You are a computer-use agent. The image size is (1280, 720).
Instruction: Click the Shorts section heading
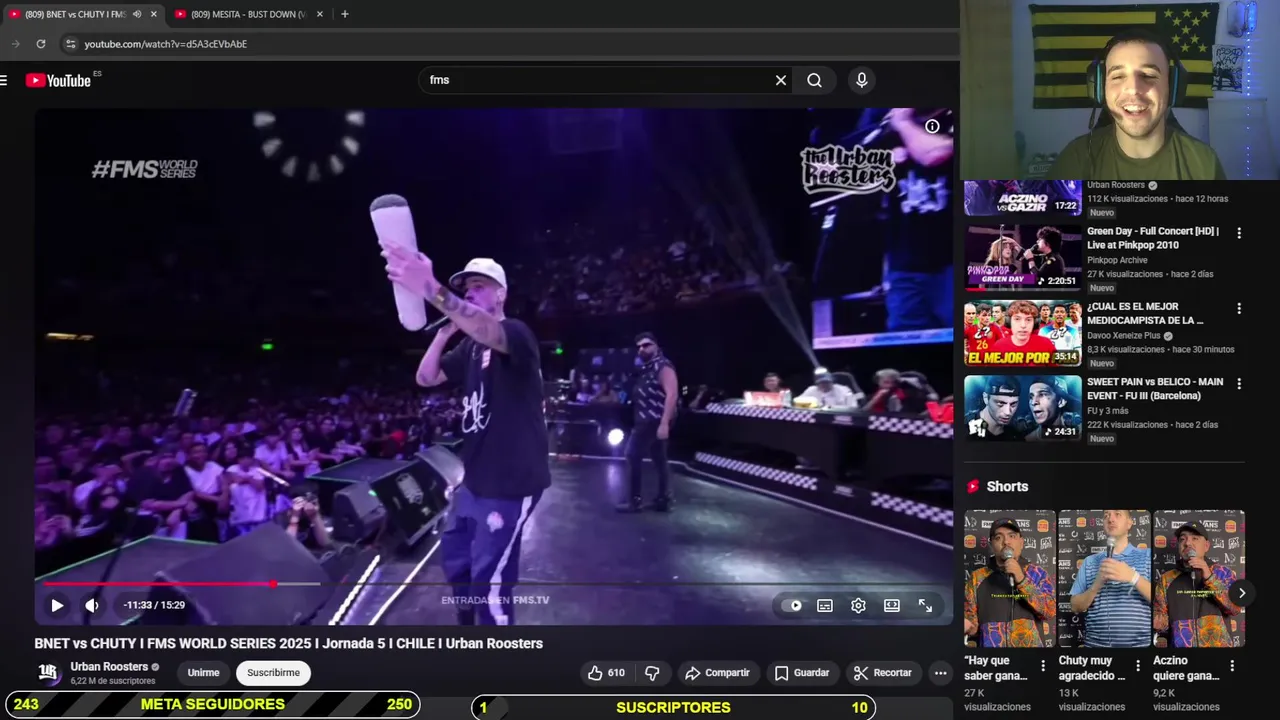(1007, 486)
